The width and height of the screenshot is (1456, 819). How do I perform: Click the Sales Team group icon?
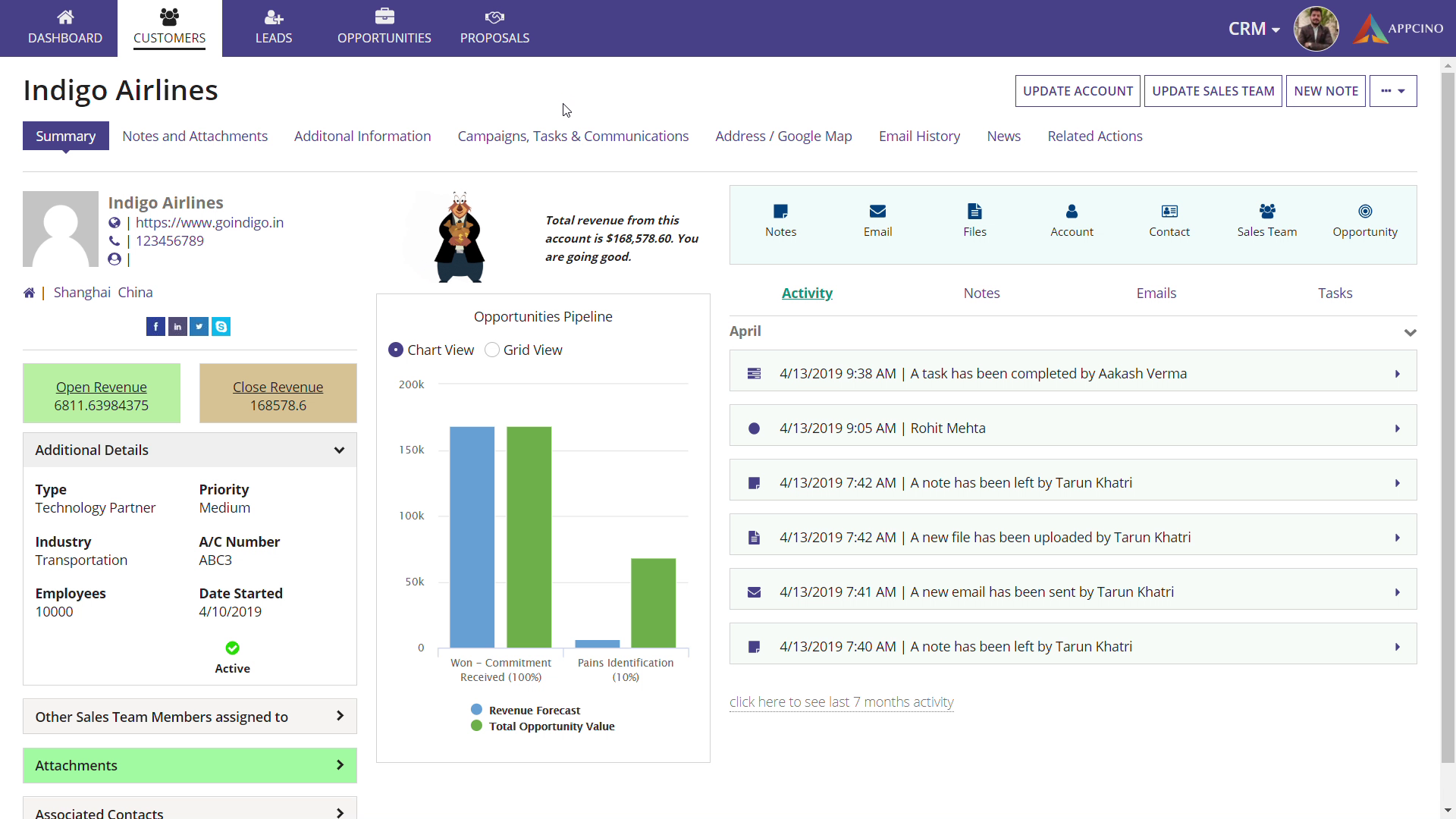(1266, 212)
